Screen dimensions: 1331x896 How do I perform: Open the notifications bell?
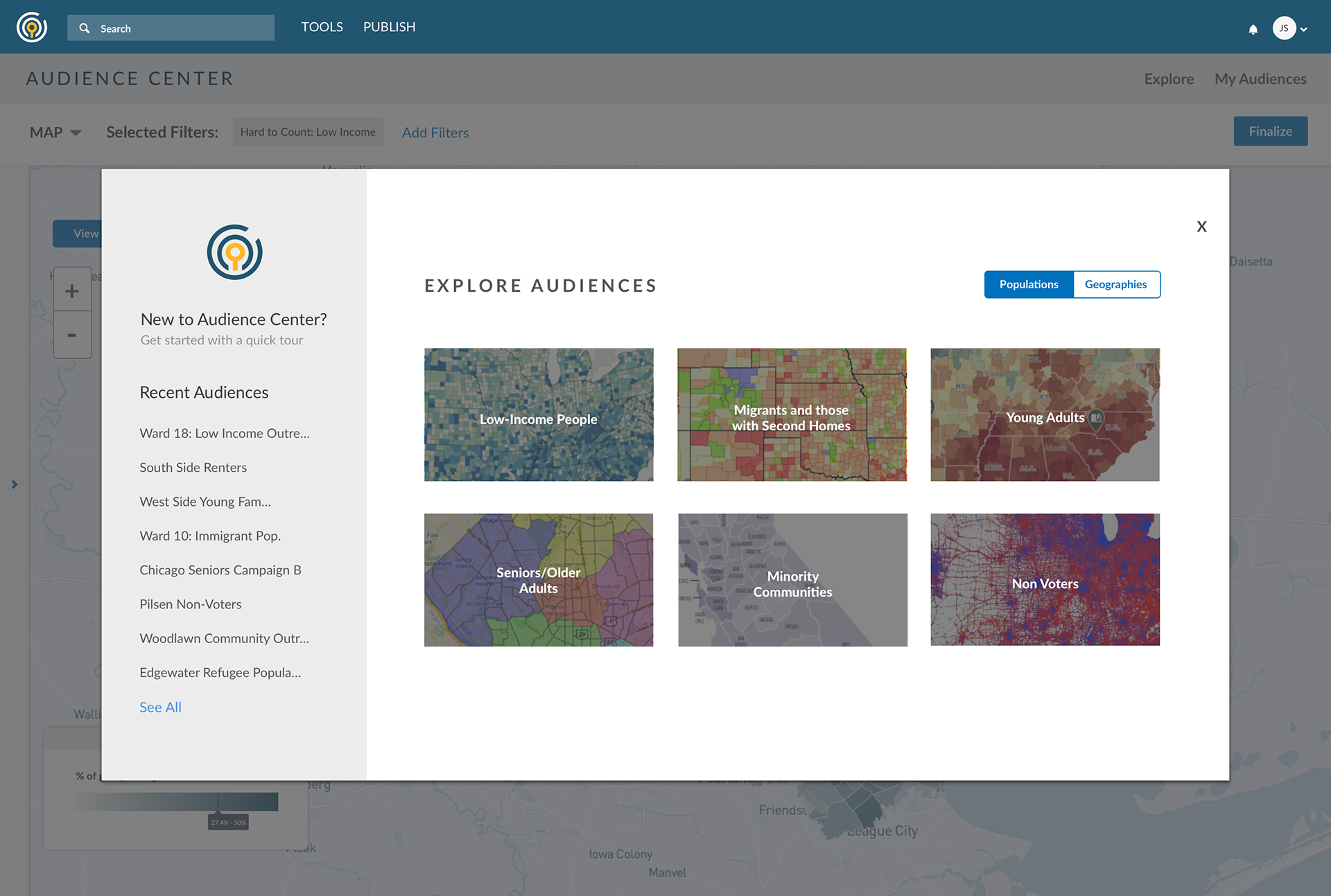click(x=1253, y=29)
